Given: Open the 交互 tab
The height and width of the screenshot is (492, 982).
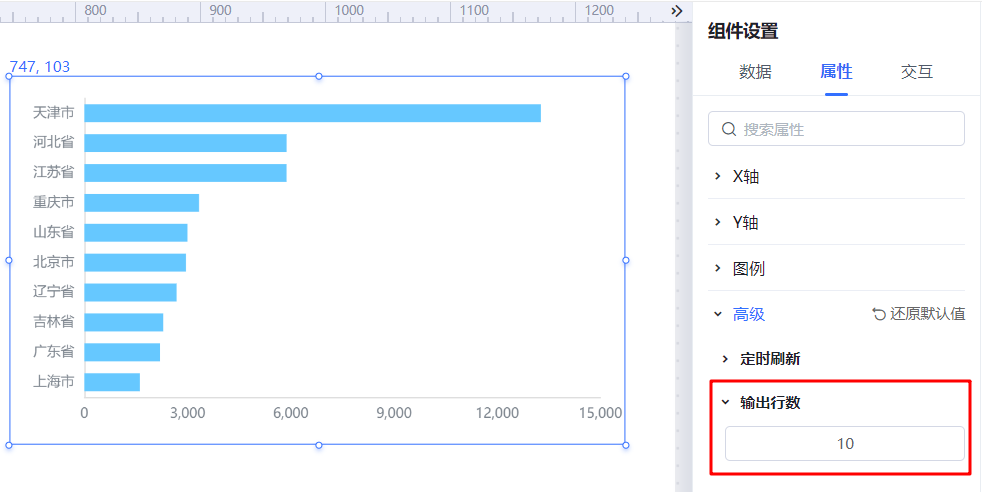Looking at the screenshot, I should coord(917,72).
